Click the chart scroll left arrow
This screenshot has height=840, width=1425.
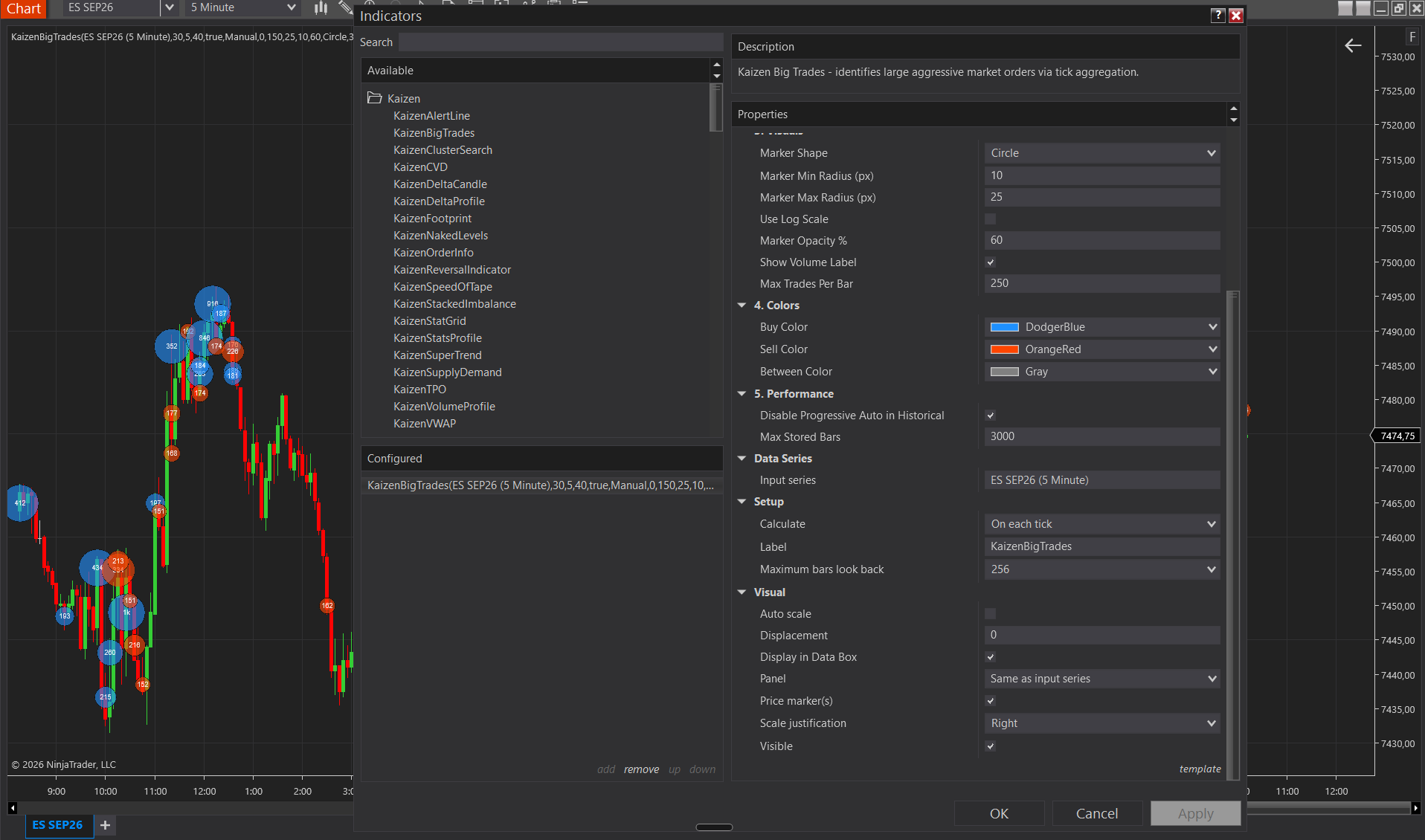point(13,808)
